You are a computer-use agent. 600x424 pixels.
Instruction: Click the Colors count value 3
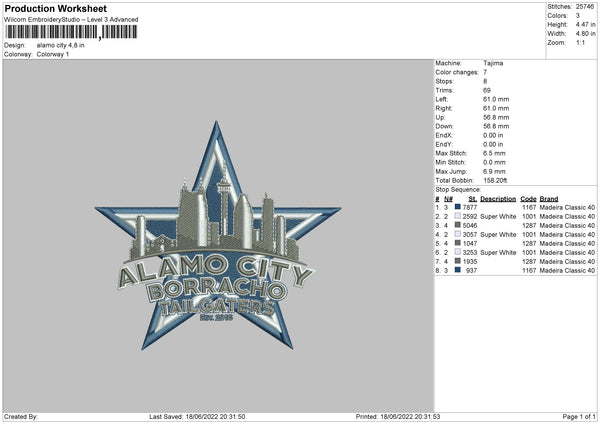pyautogui.click(x=578, y=16)
